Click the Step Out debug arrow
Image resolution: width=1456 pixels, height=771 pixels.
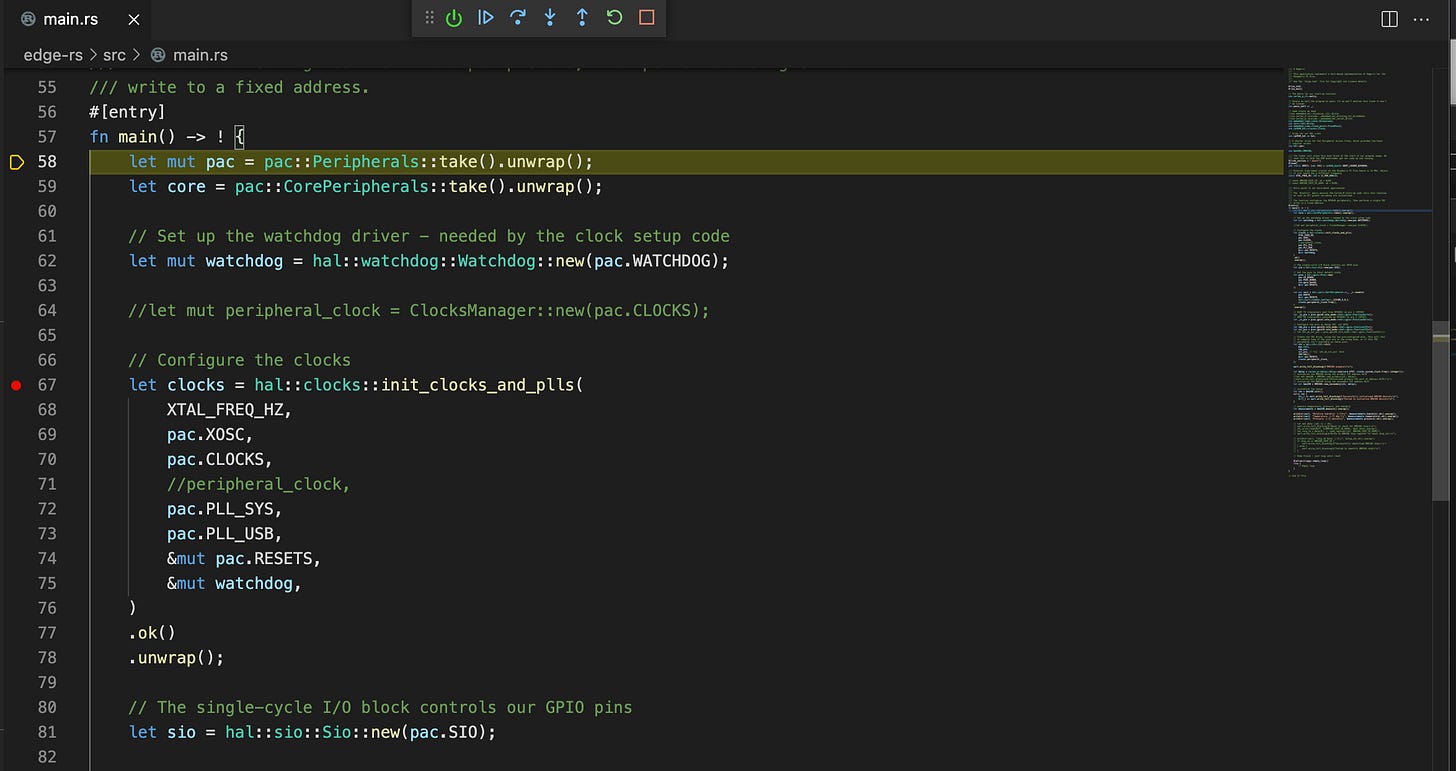click(582, 17)
